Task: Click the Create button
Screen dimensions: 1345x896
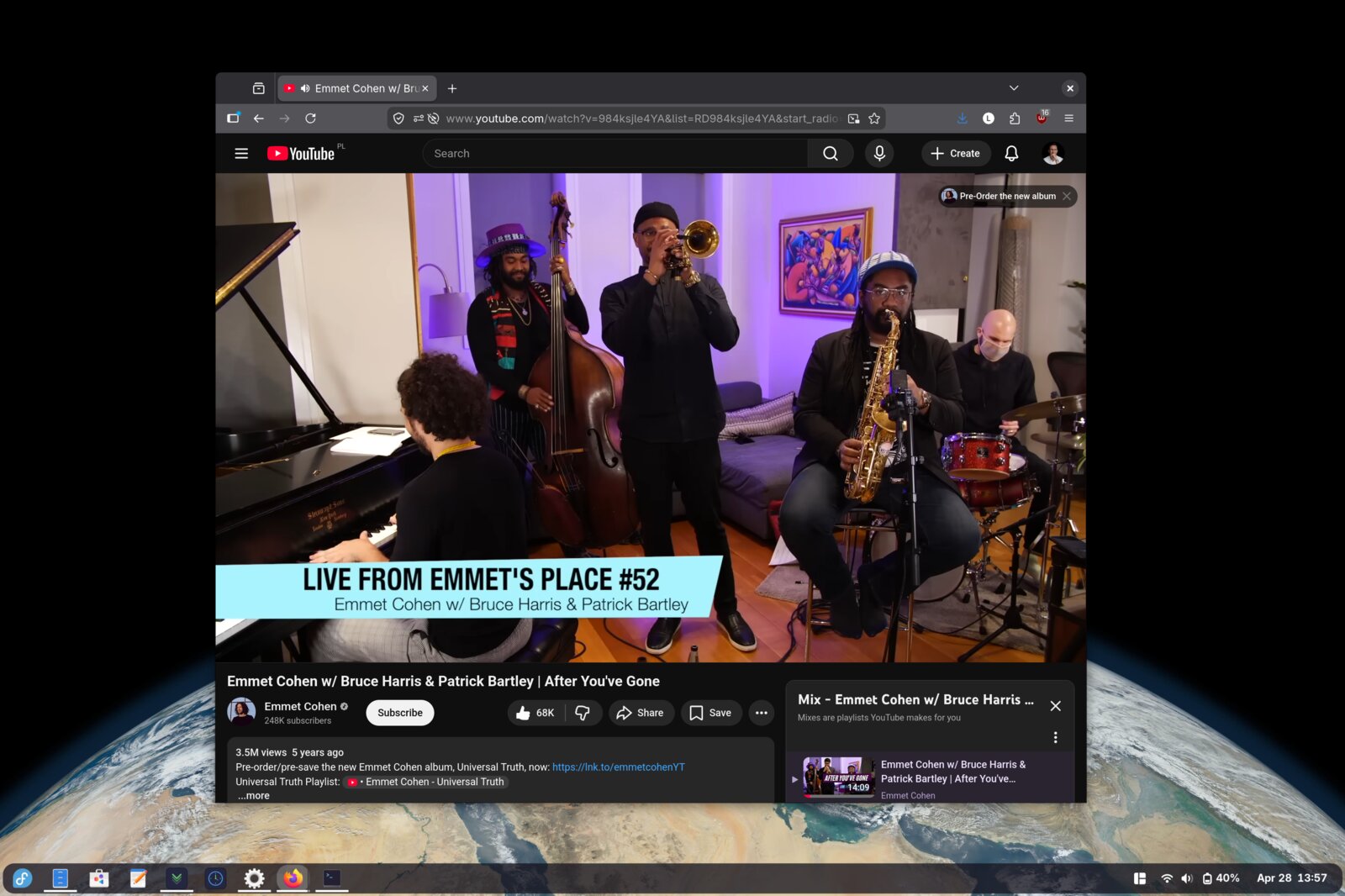Action: [956, 154]
